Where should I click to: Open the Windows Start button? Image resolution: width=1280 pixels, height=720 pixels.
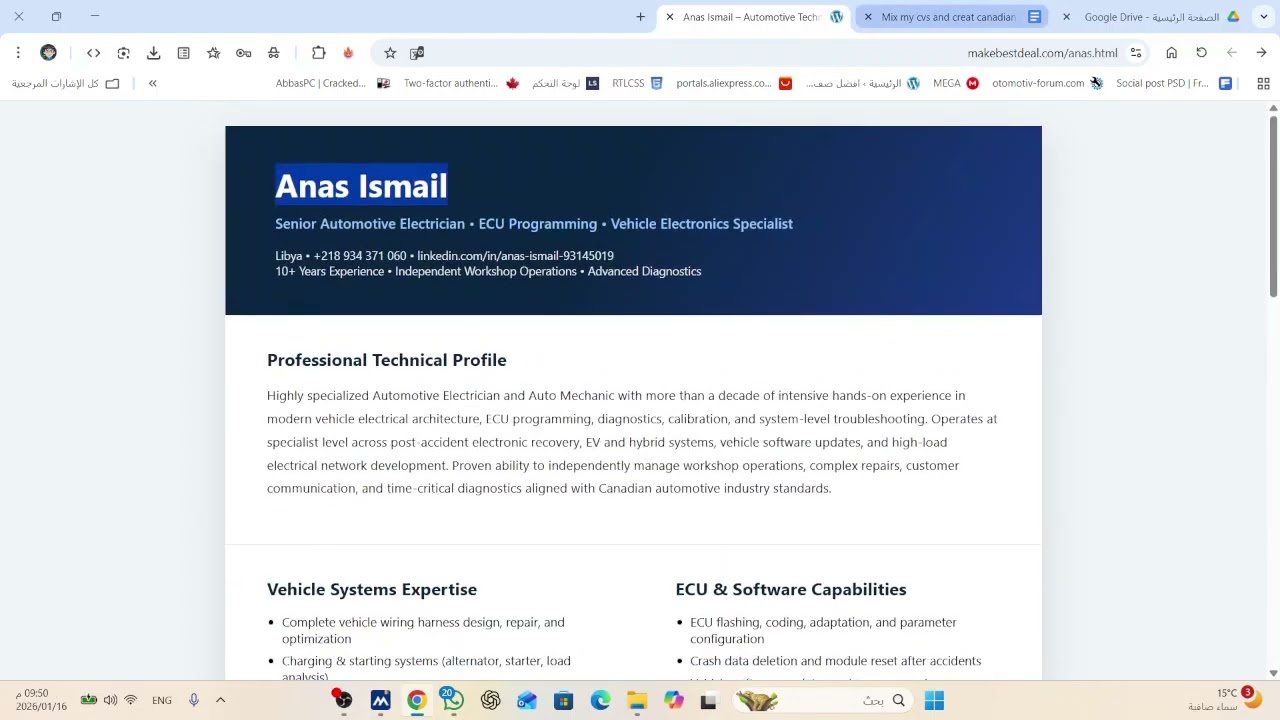point(934,701)
